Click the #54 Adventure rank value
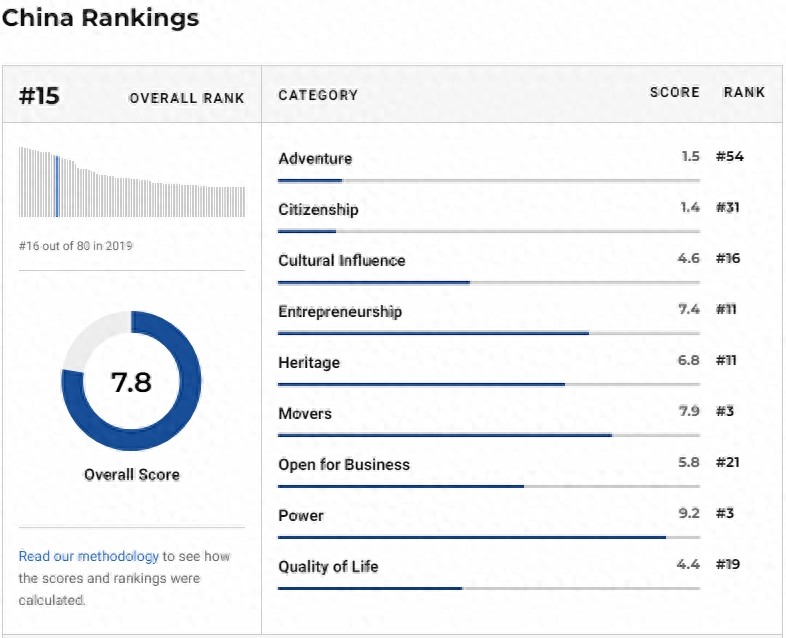 tap(730, 157)
